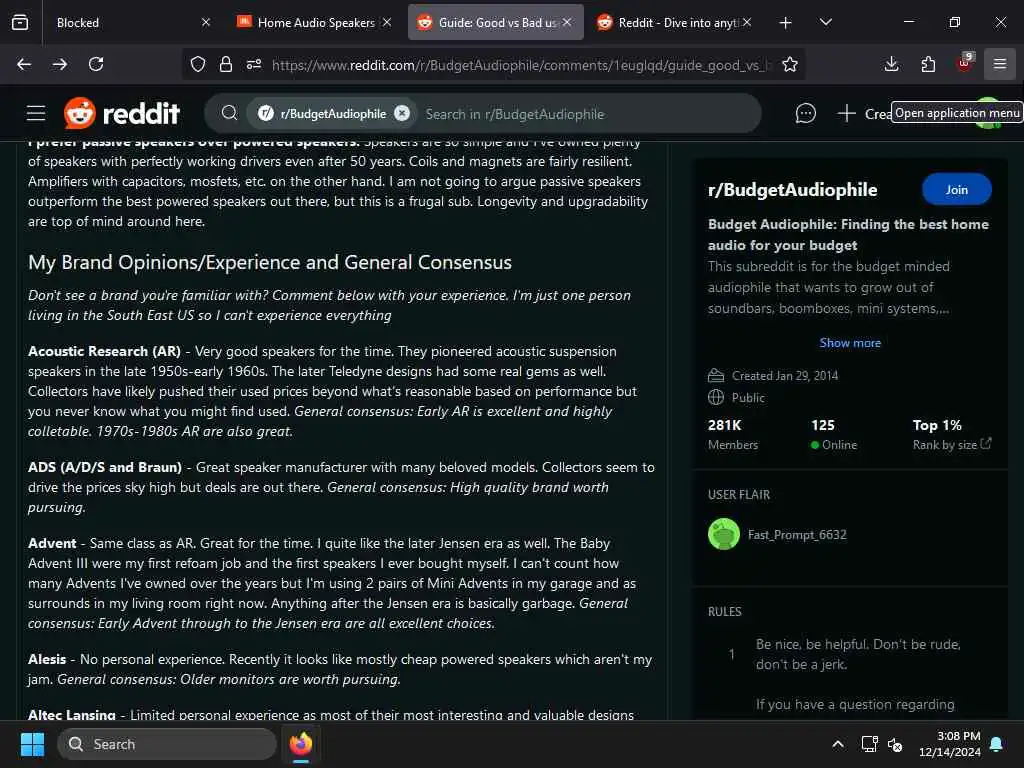Join the r/BudgetAudiophile community
Image resolution: width=1024 pixels, height=768 pixels.
(x=957, y=189)
